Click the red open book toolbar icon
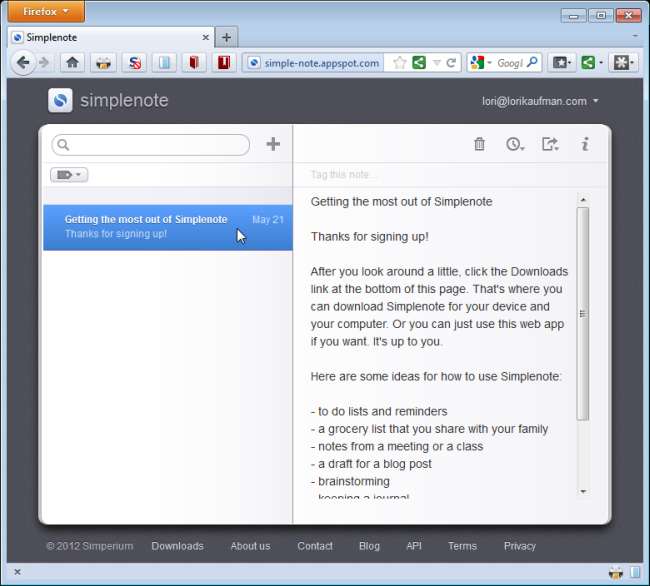The image size is (650, 586). 194,63
